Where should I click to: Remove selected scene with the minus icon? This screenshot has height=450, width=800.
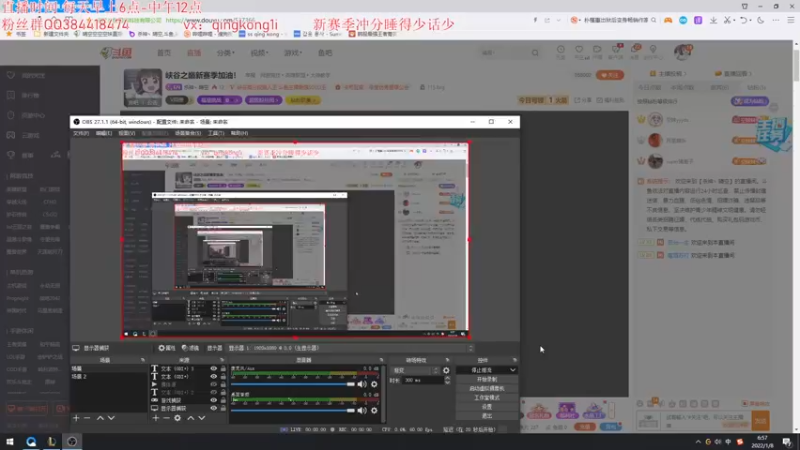pos(87,418)
